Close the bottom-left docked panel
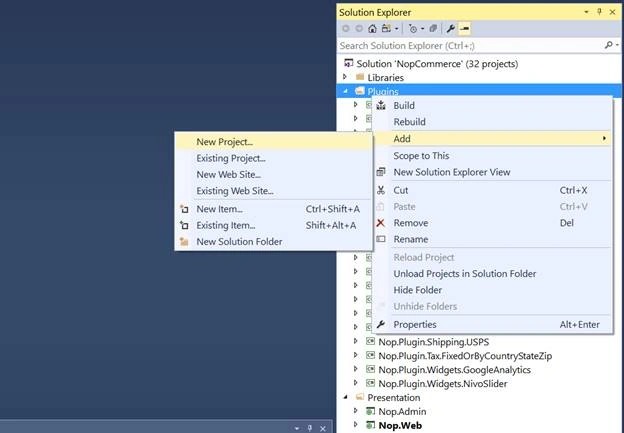This screenshot has width=624, height=433. pos(323,428)
